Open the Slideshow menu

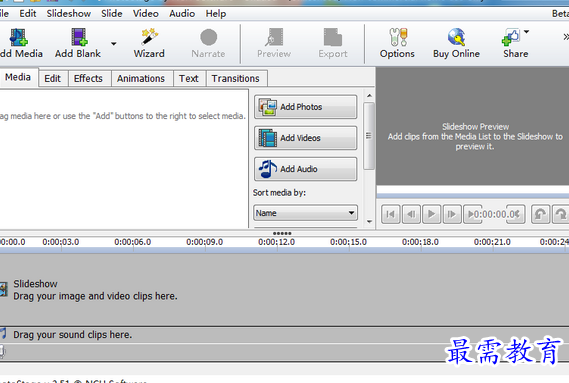(69, 13)
